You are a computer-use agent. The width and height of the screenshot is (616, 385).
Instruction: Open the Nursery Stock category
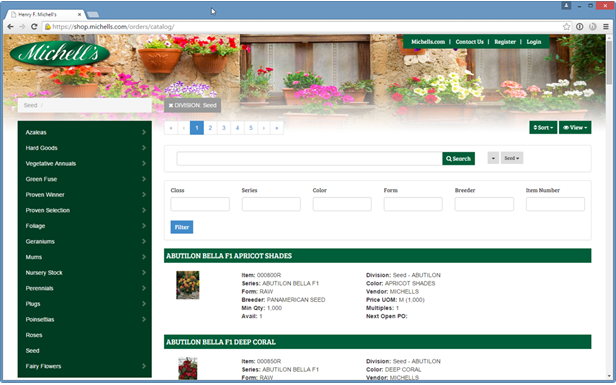tap(84, 273)
